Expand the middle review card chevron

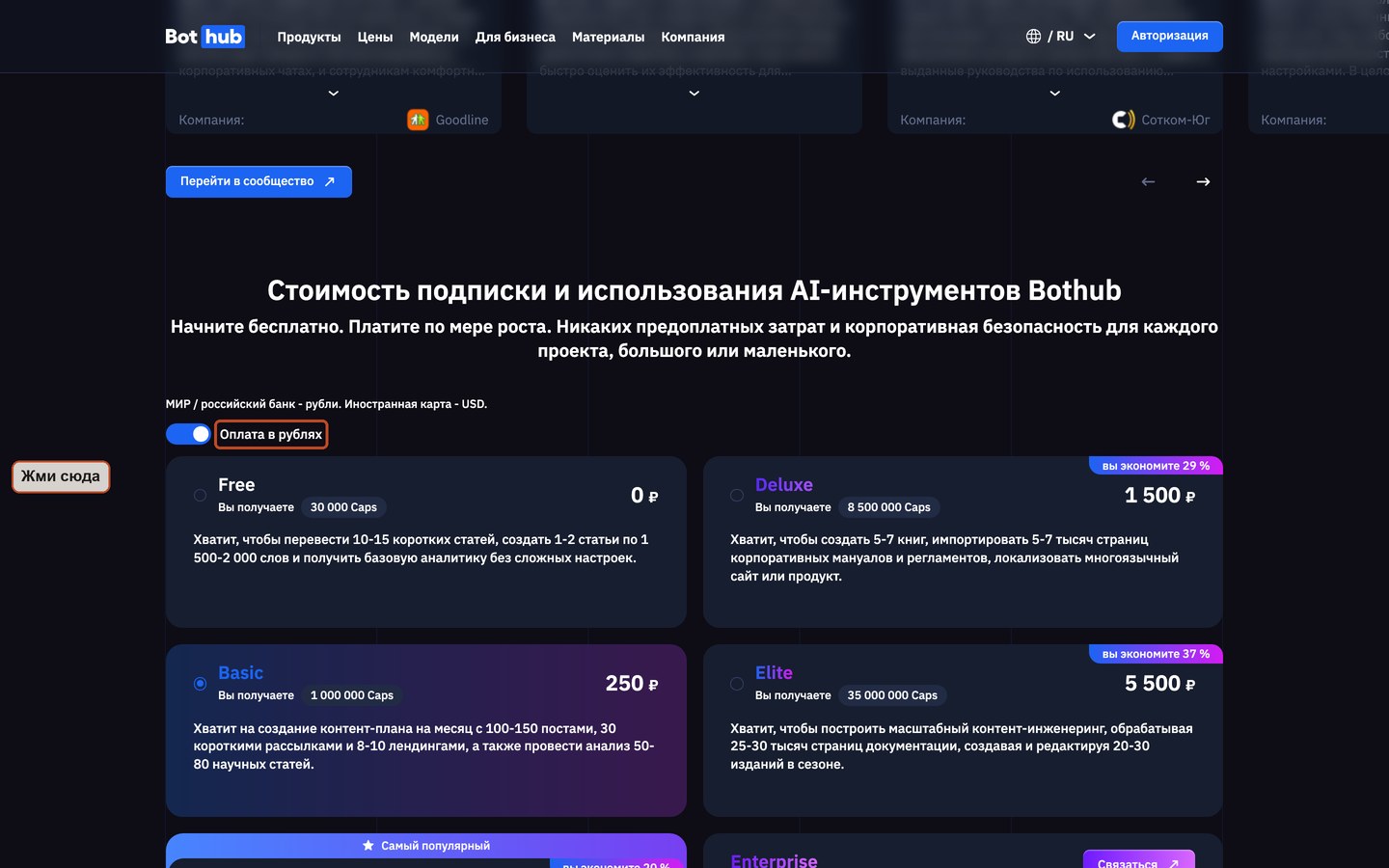(x=694, y=94)
